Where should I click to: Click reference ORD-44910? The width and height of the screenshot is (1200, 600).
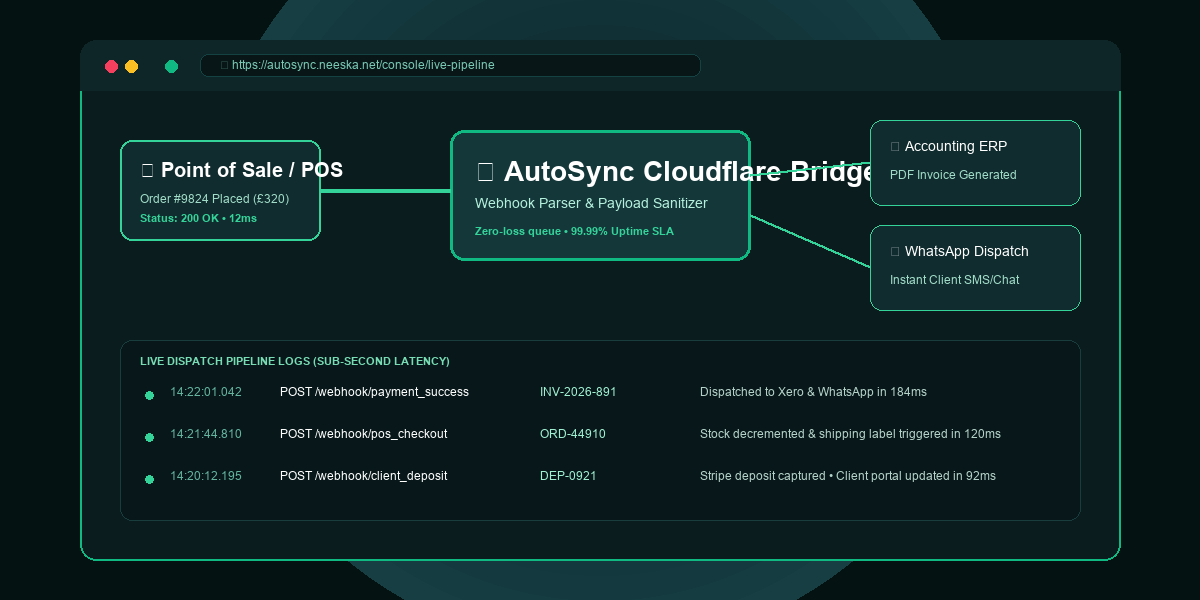tap(573, 434)
